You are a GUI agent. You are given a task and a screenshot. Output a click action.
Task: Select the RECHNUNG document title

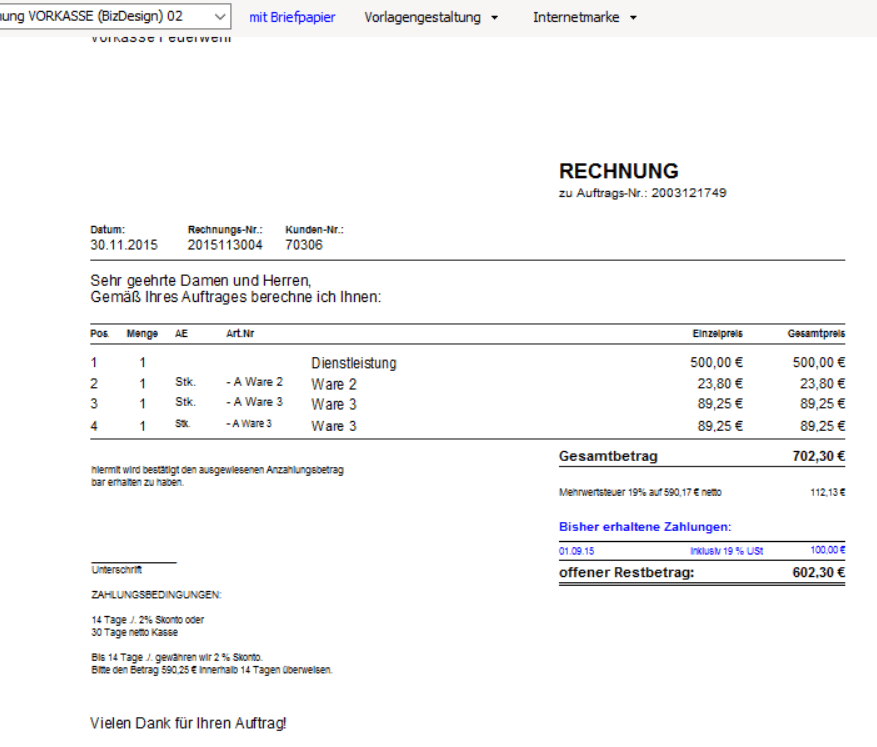pos(618,171)
